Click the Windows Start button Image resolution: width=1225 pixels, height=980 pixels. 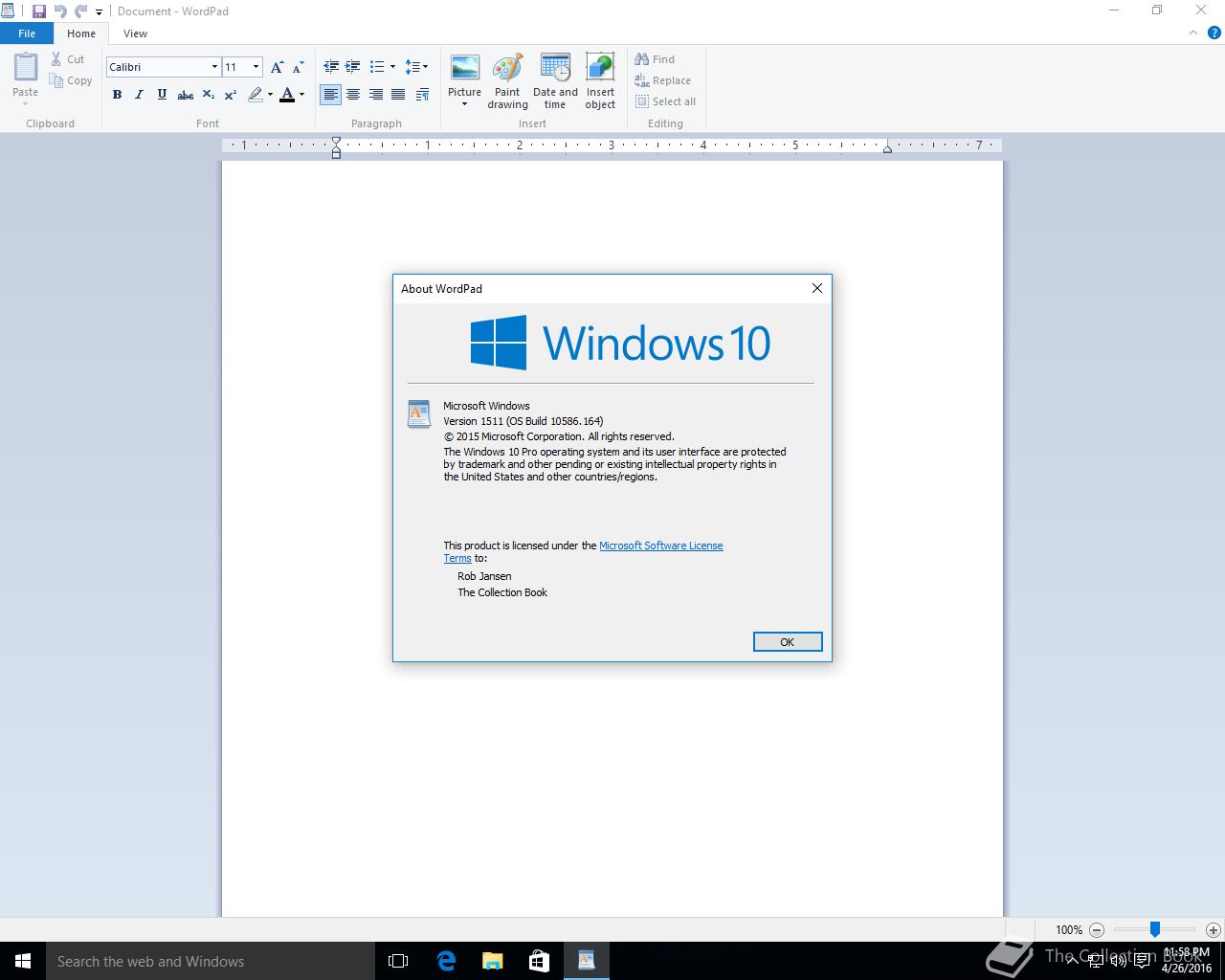[23, 961]
